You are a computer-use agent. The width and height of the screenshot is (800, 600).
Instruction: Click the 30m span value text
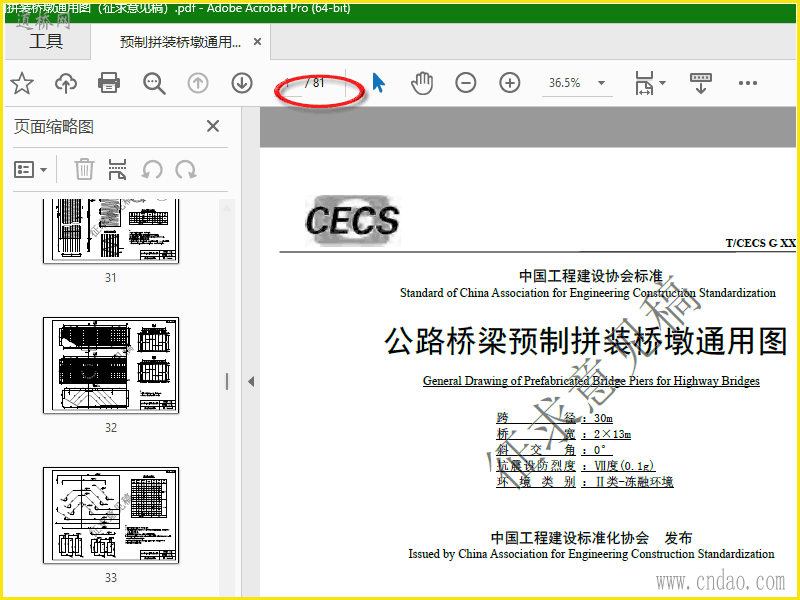[x=603, y=418]
